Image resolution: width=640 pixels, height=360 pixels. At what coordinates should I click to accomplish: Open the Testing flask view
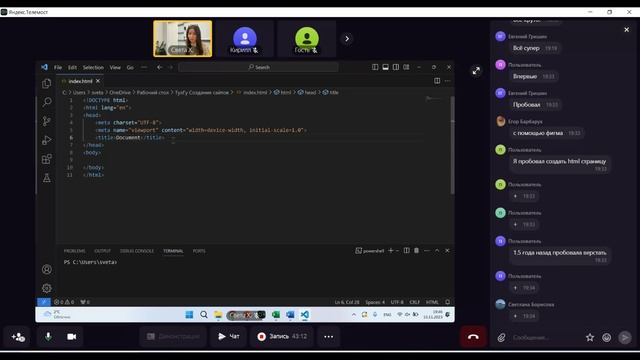(47, 178)
